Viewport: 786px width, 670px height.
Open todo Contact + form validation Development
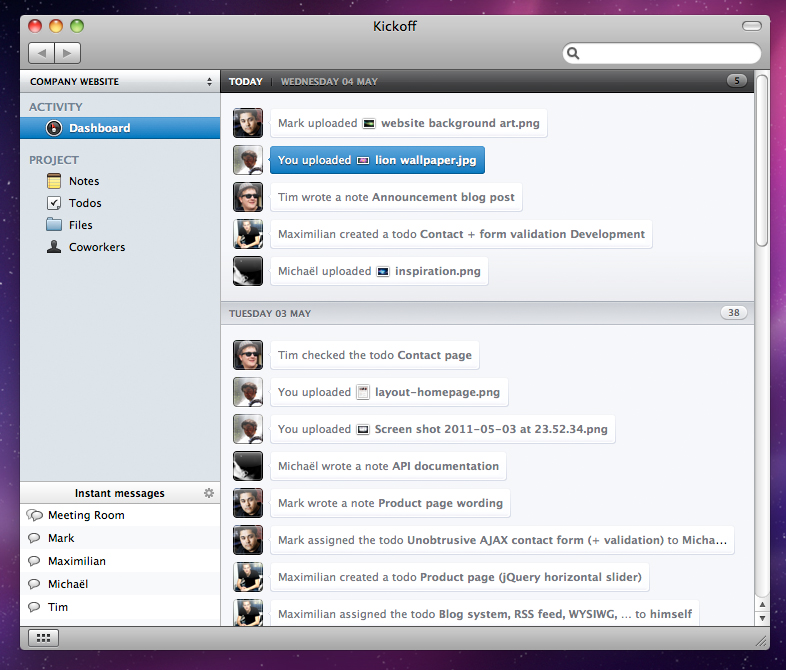point(461,234)
